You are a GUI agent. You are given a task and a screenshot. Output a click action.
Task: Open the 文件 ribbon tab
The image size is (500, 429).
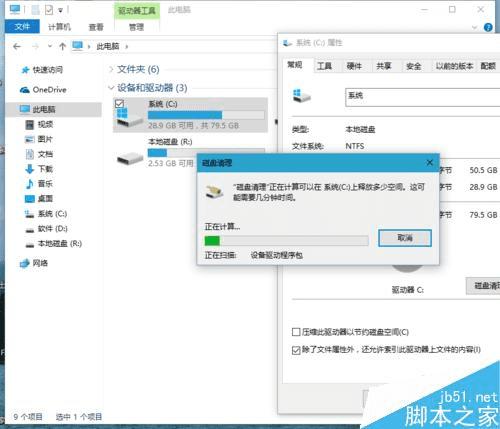[x=22, y=26]
